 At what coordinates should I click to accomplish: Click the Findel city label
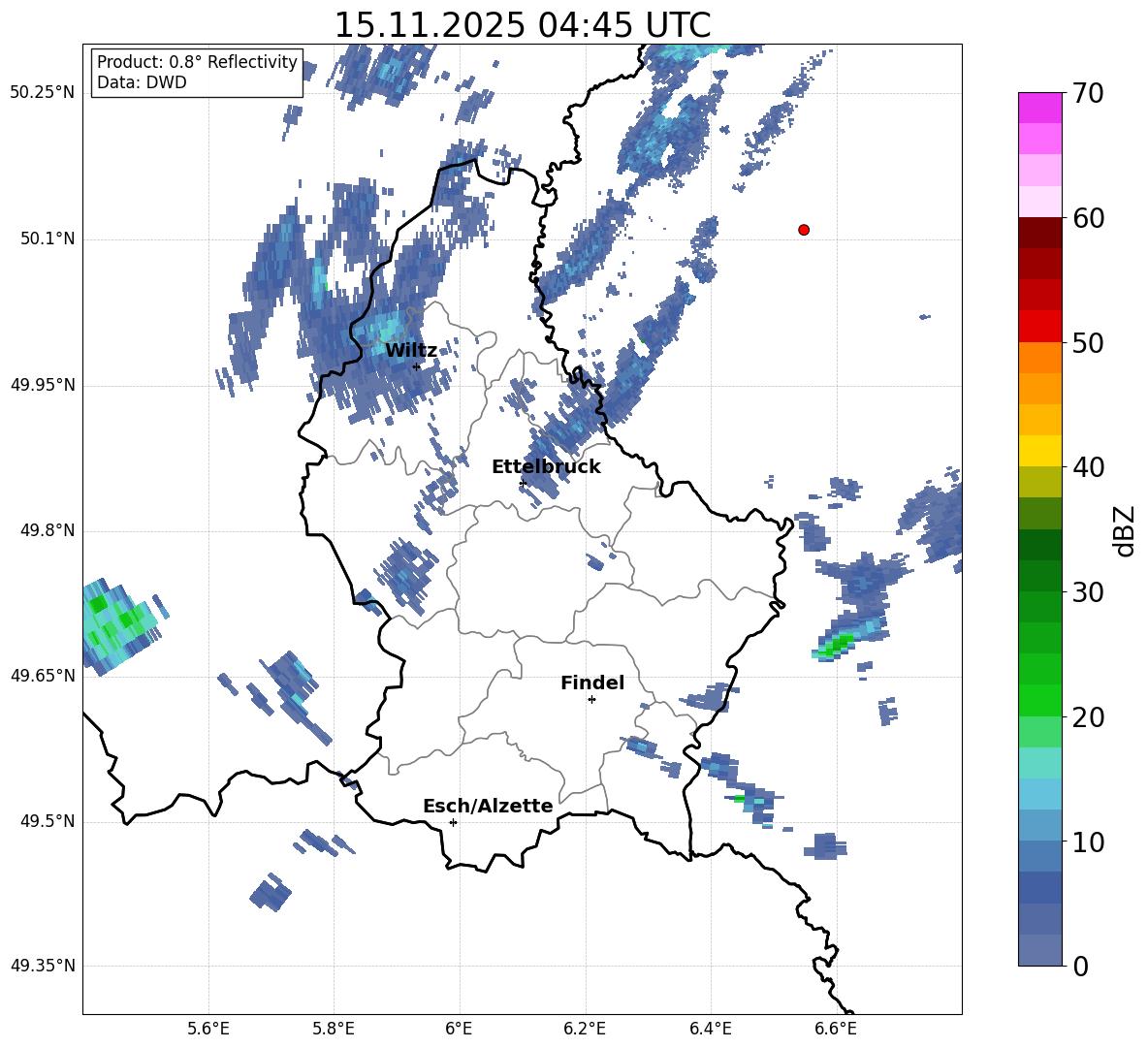pyautogui.click(x=592, y=683)
